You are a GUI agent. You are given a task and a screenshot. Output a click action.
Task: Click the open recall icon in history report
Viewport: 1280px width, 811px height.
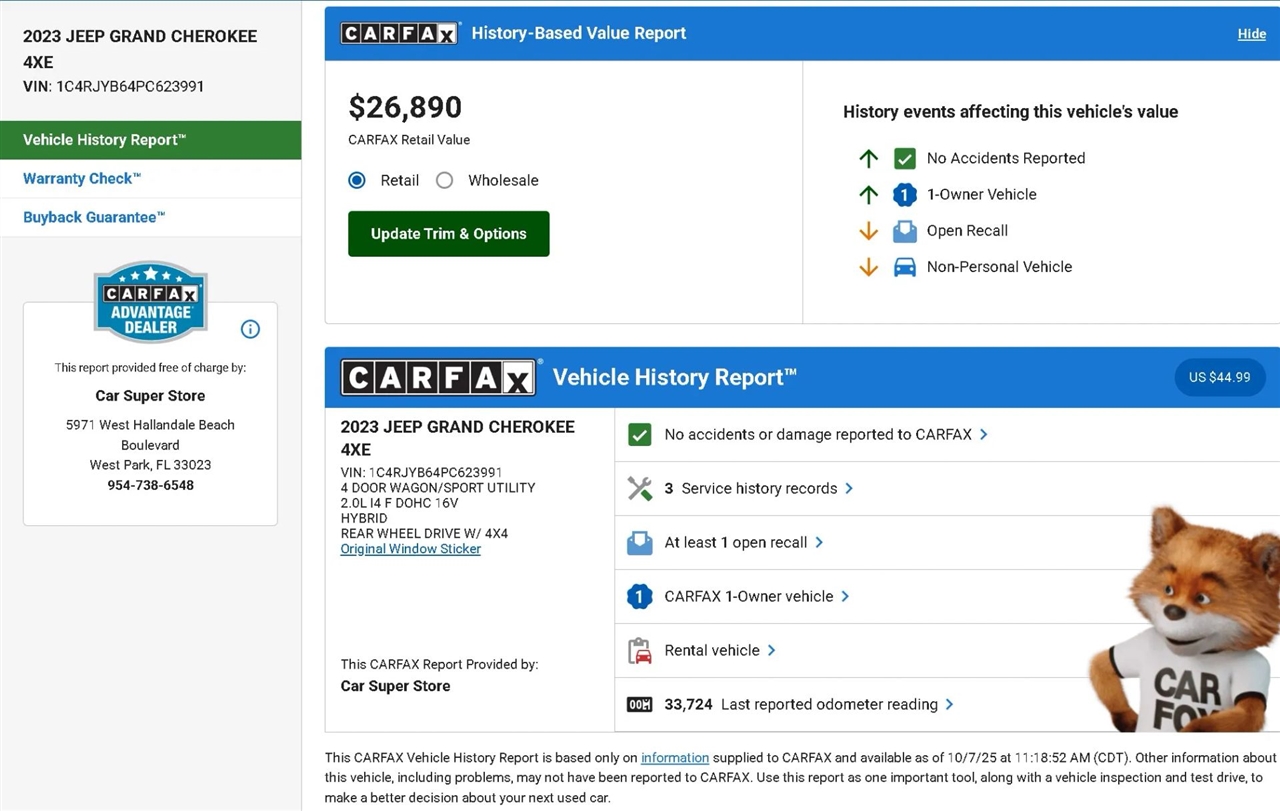click(x=639, y=542)
